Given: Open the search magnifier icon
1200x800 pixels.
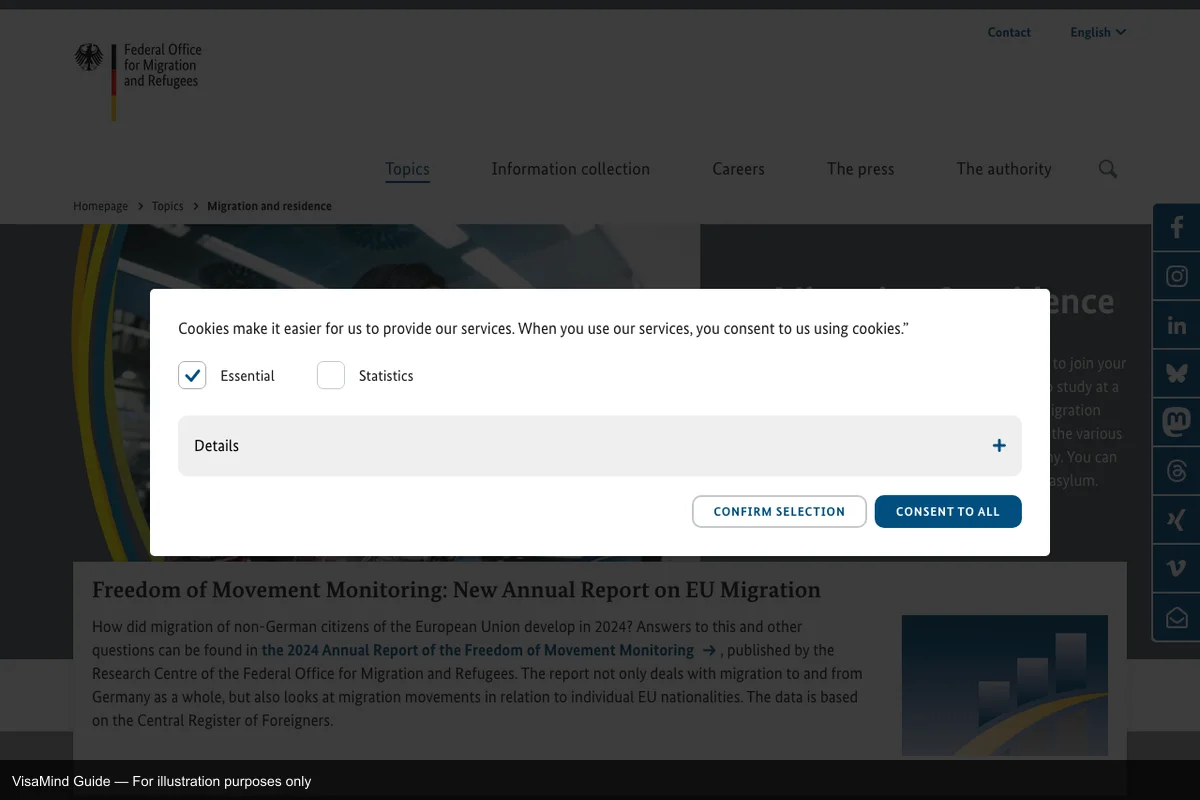Looking at the screenshot, I should tap(1107, 169).
